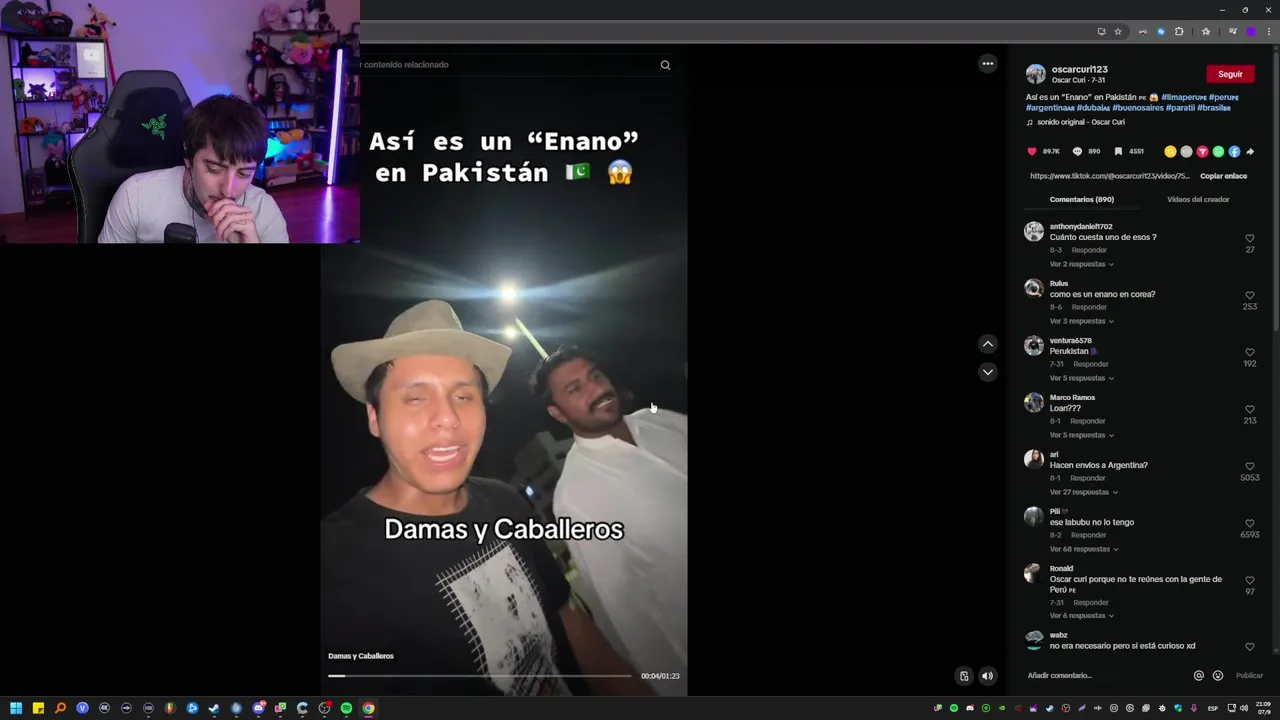The width and height of the screenshot is (1280, 720).
Task: Like Pili's labubu comment
Action: pyautogui.click(x=1250, y=524)
